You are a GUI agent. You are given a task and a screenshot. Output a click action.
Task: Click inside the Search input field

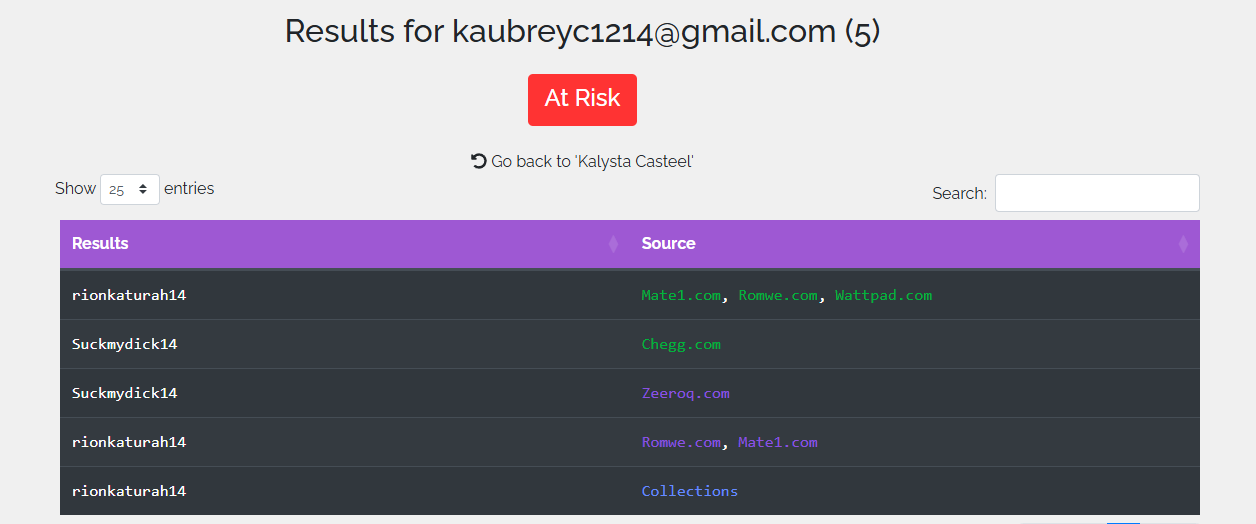[x=1097, y=193]
